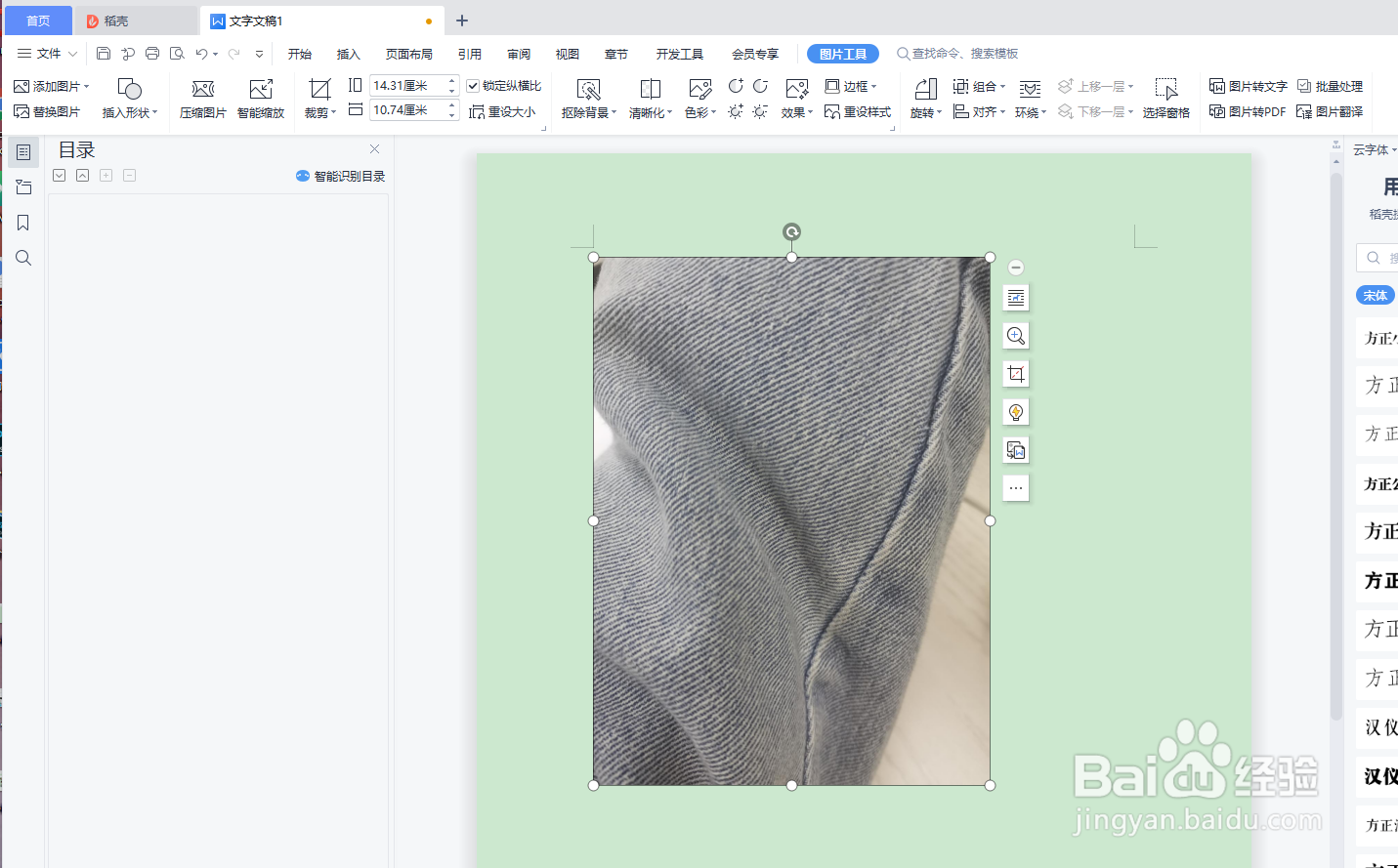Activate the 裁剪 (Crop) tool
The height and width of the screenshot is (868, 1398).
click(319, 100)
